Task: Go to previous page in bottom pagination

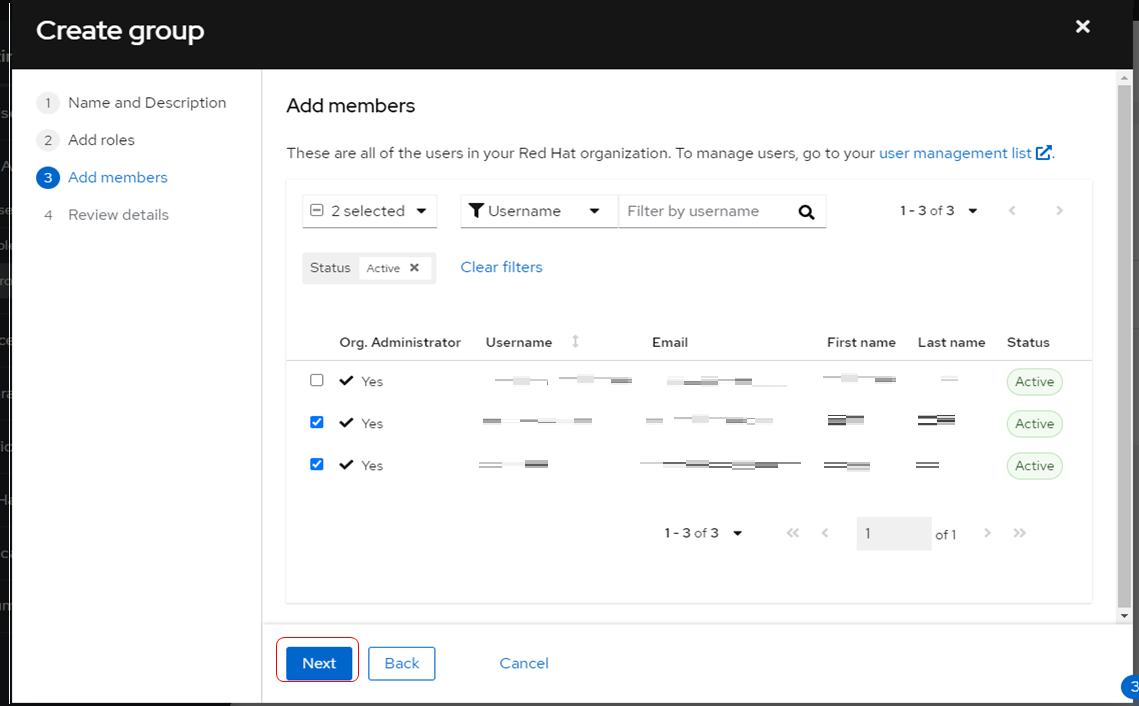Action: [825, 533]
